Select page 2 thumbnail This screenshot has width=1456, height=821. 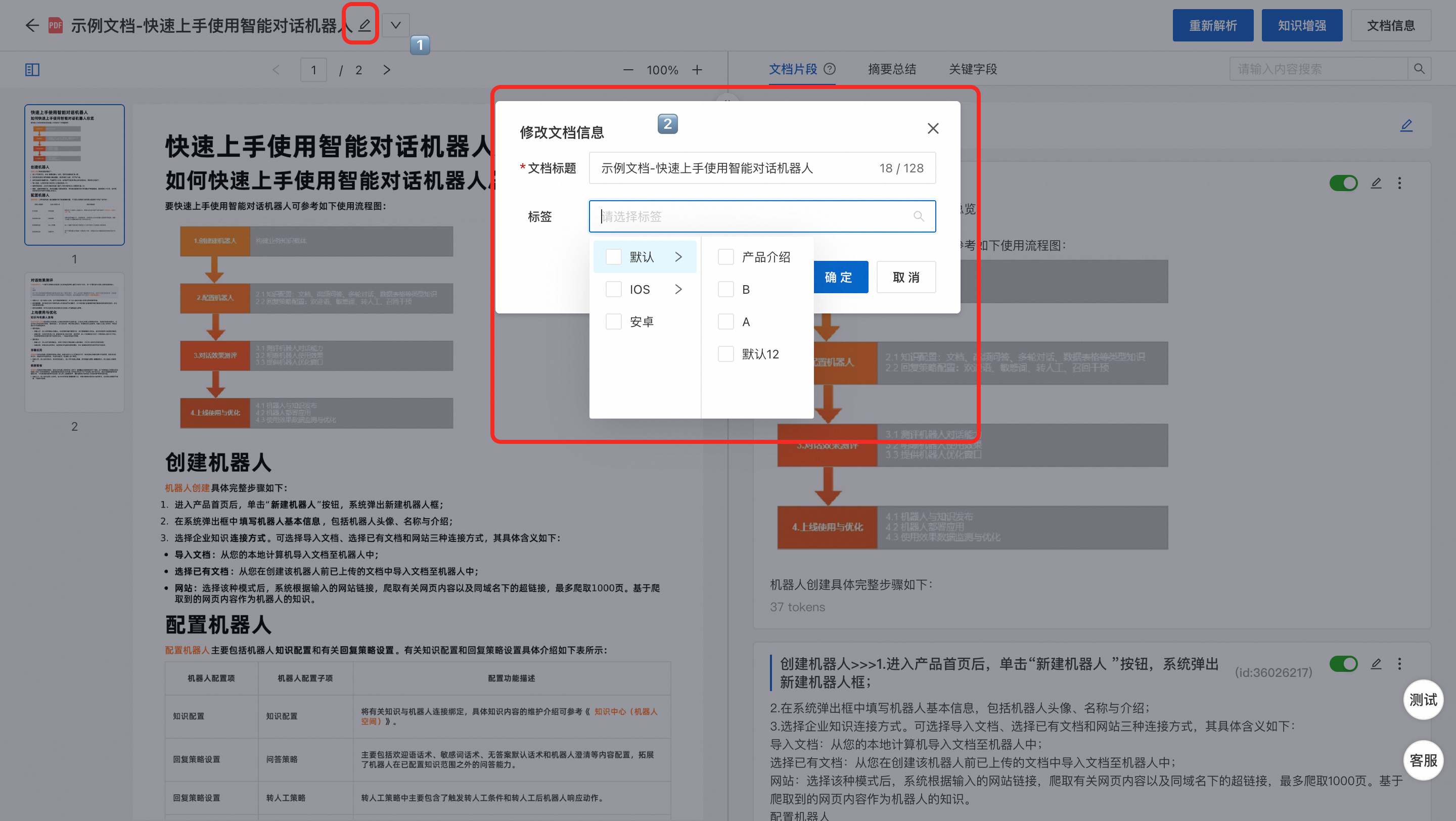point(74,343)
